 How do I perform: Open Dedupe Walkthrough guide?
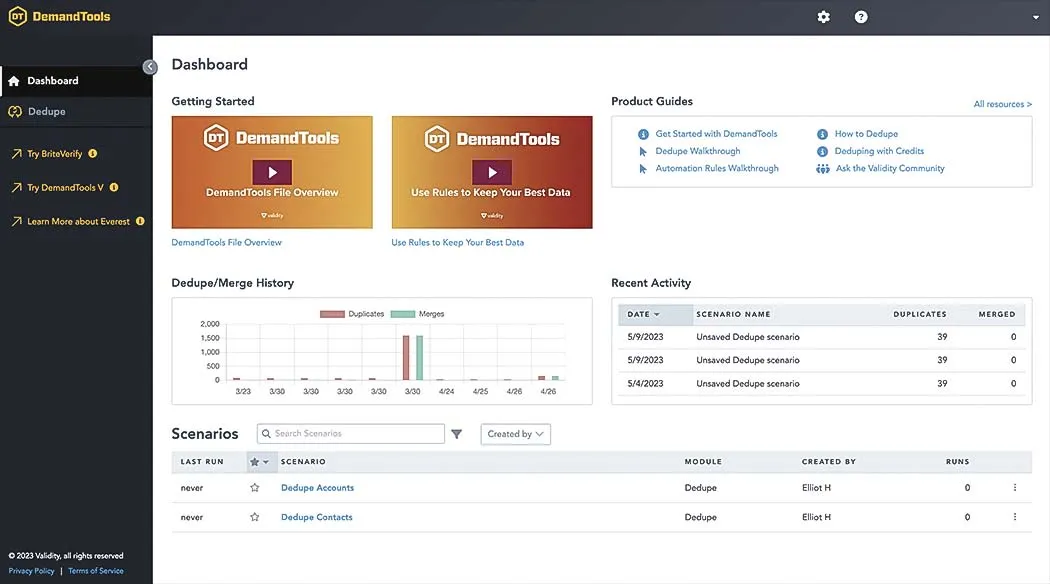[698, 151]
